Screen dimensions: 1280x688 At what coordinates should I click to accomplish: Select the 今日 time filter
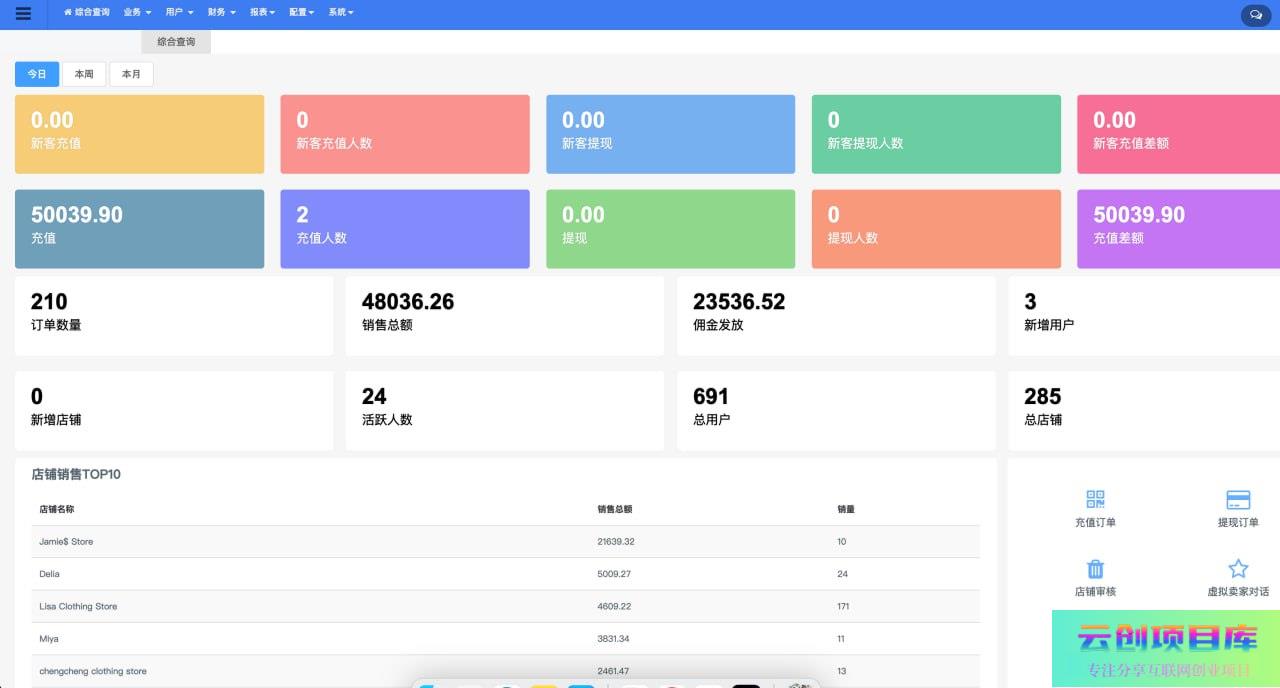pos(37,74)
